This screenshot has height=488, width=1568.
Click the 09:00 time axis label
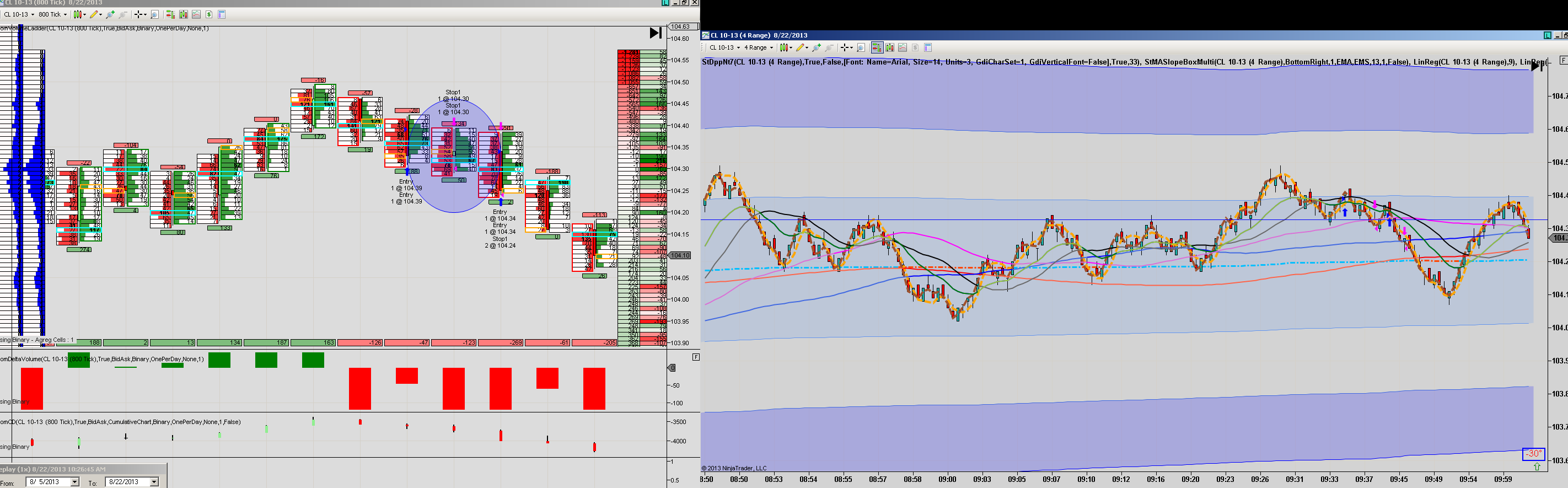pos(948,480)
